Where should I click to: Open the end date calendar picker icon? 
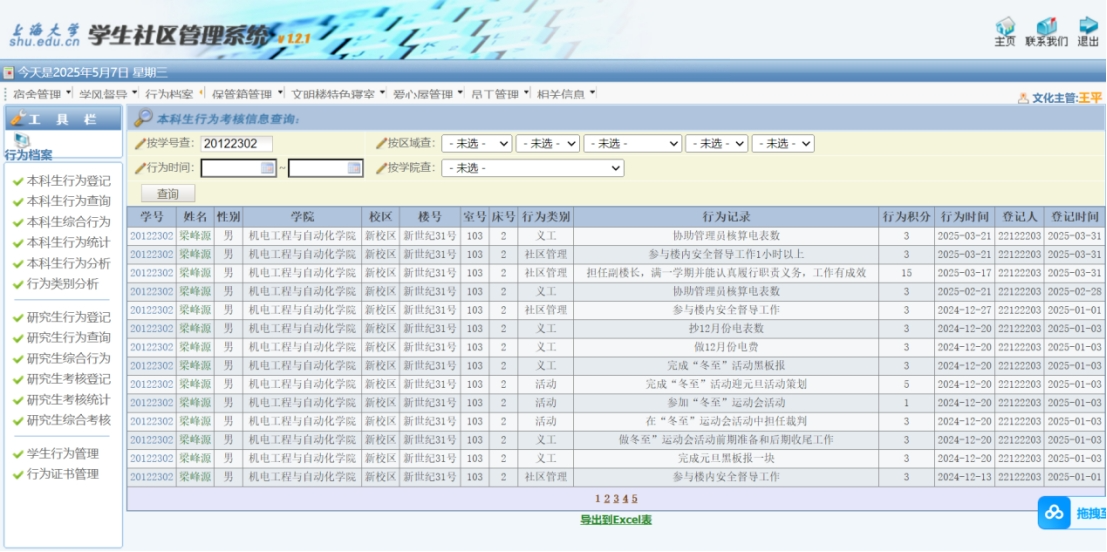pos(354,168)
